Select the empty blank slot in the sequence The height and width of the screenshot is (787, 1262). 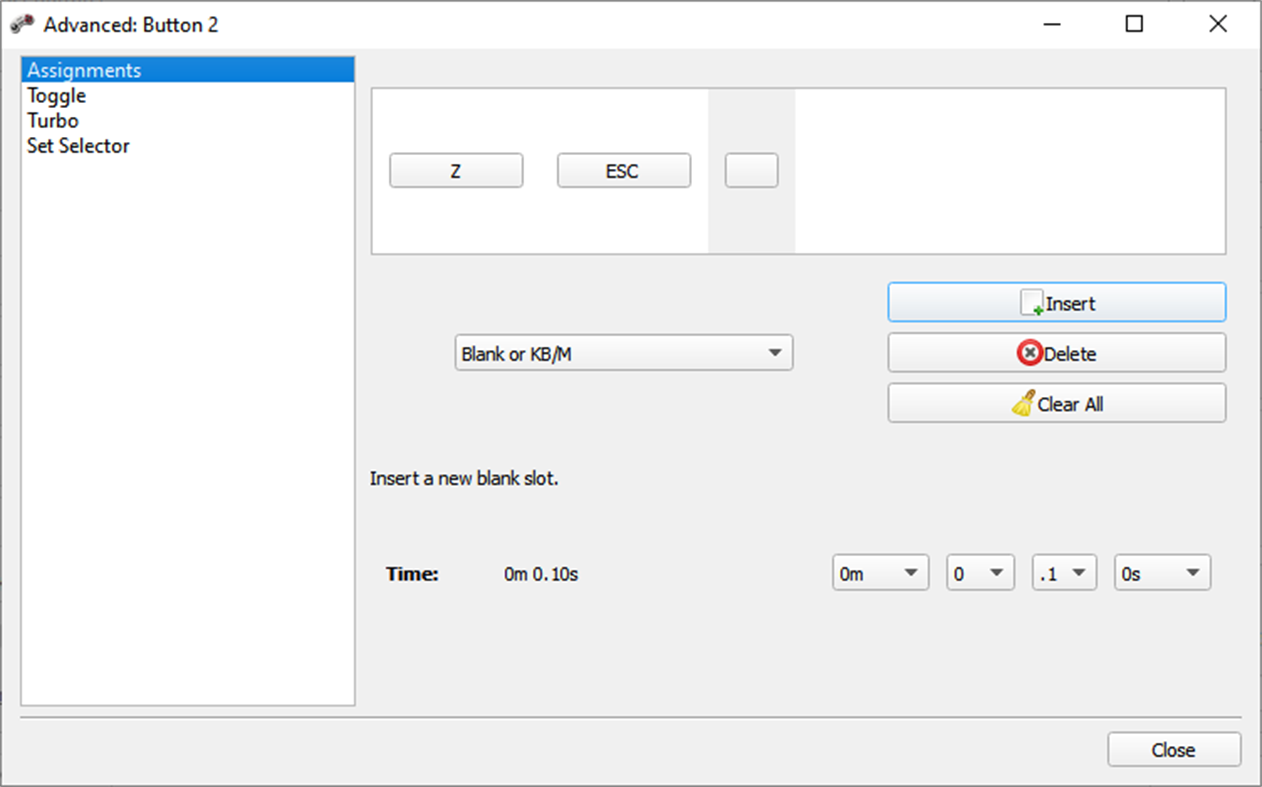pyautogui.click(x=751, y=170)
